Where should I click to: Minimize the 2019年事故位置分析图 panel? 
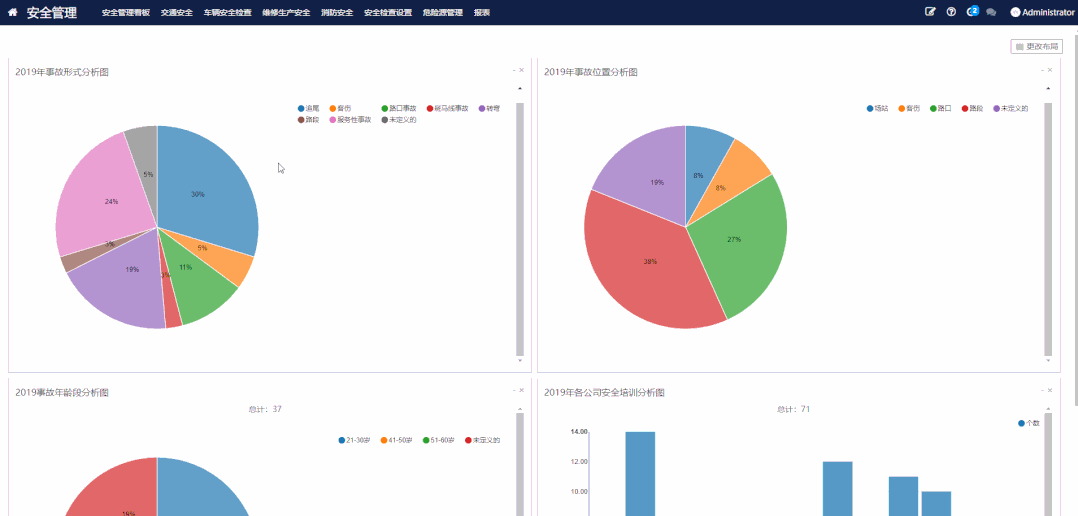pos(1042,70)
